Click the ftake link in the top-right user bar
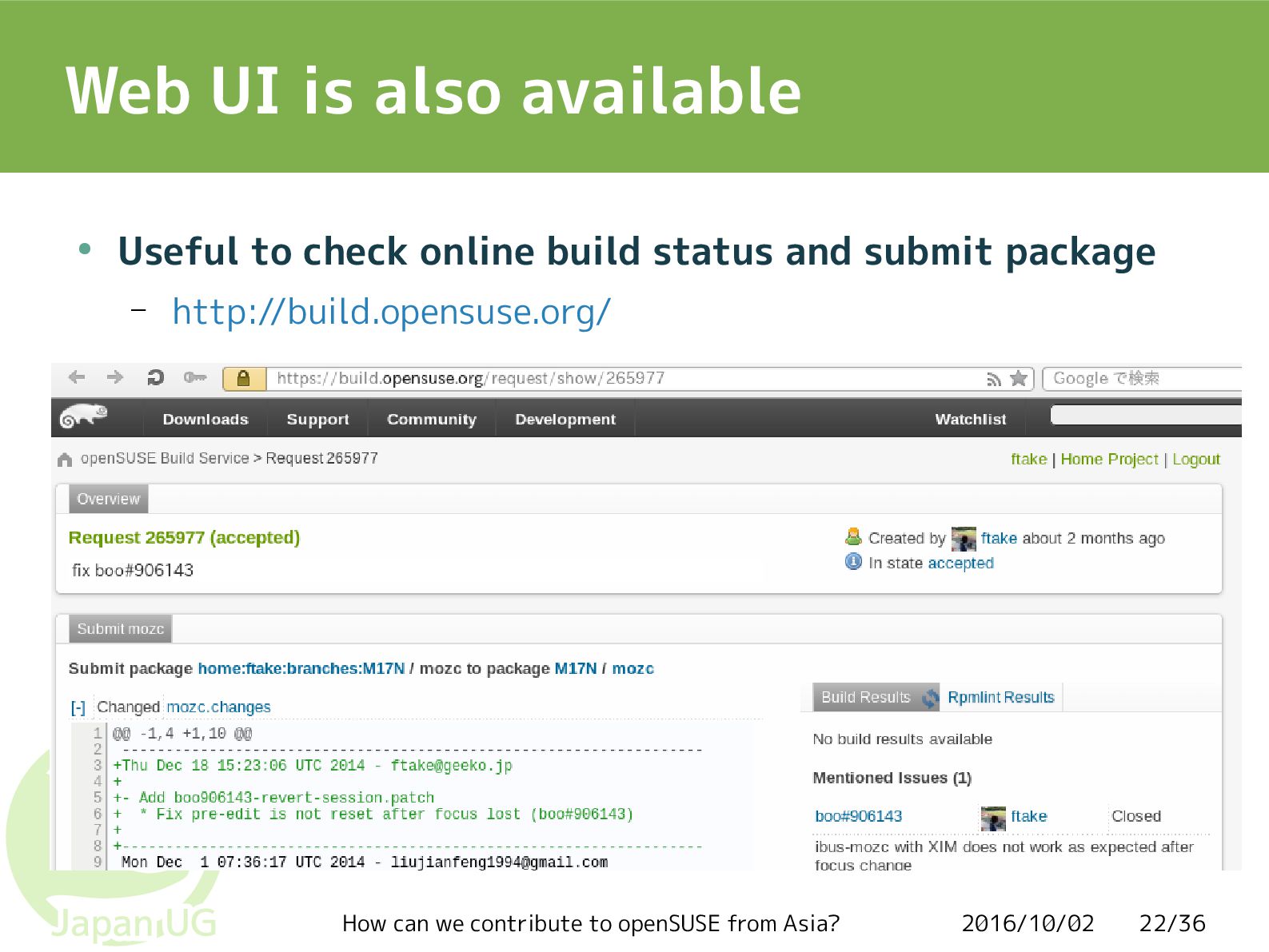1269x952 pixels. (1028, 459)
